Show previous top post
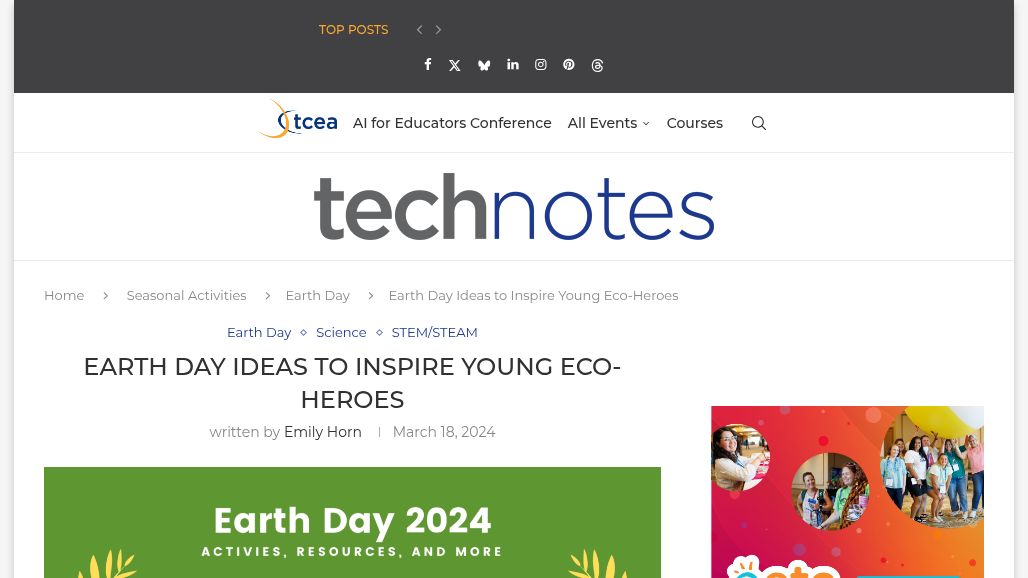The width and height of the screenshot is (1028, 578). click(x=420, y=30)
